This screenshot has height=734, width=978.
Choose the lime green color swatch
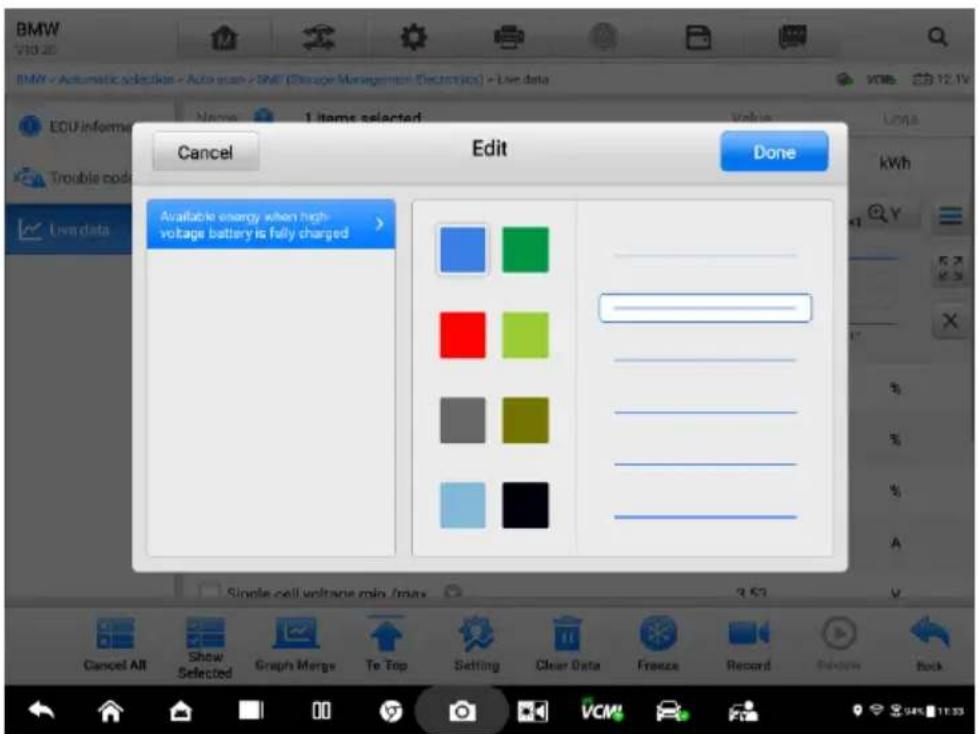click(525, 336)
